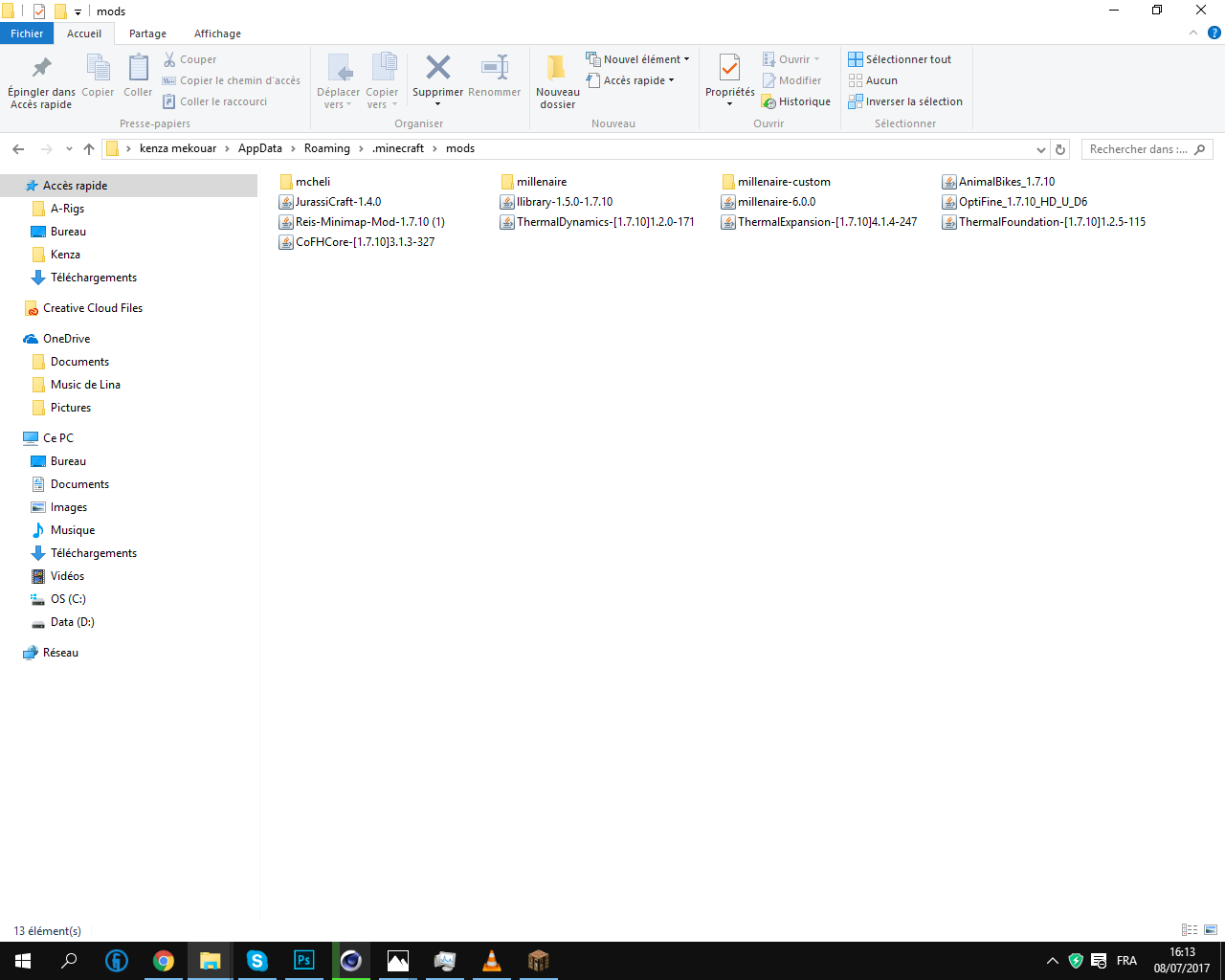1225x980 pixels.
Task: Select OptiFine_1.7.10_HD_U_D6 file
Action: tap(1015, 202)
